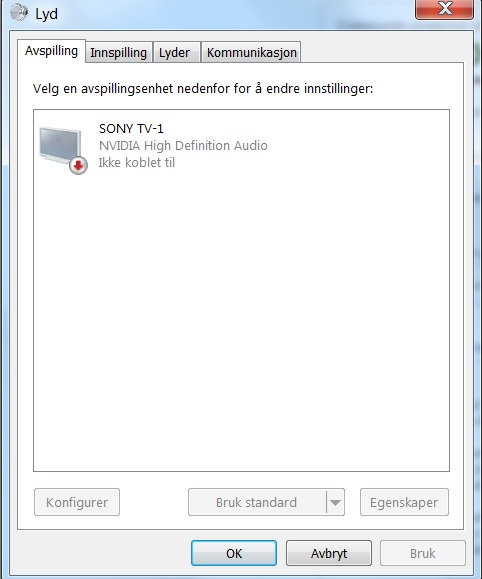Click the Konfigurer button

pos(77,502)
